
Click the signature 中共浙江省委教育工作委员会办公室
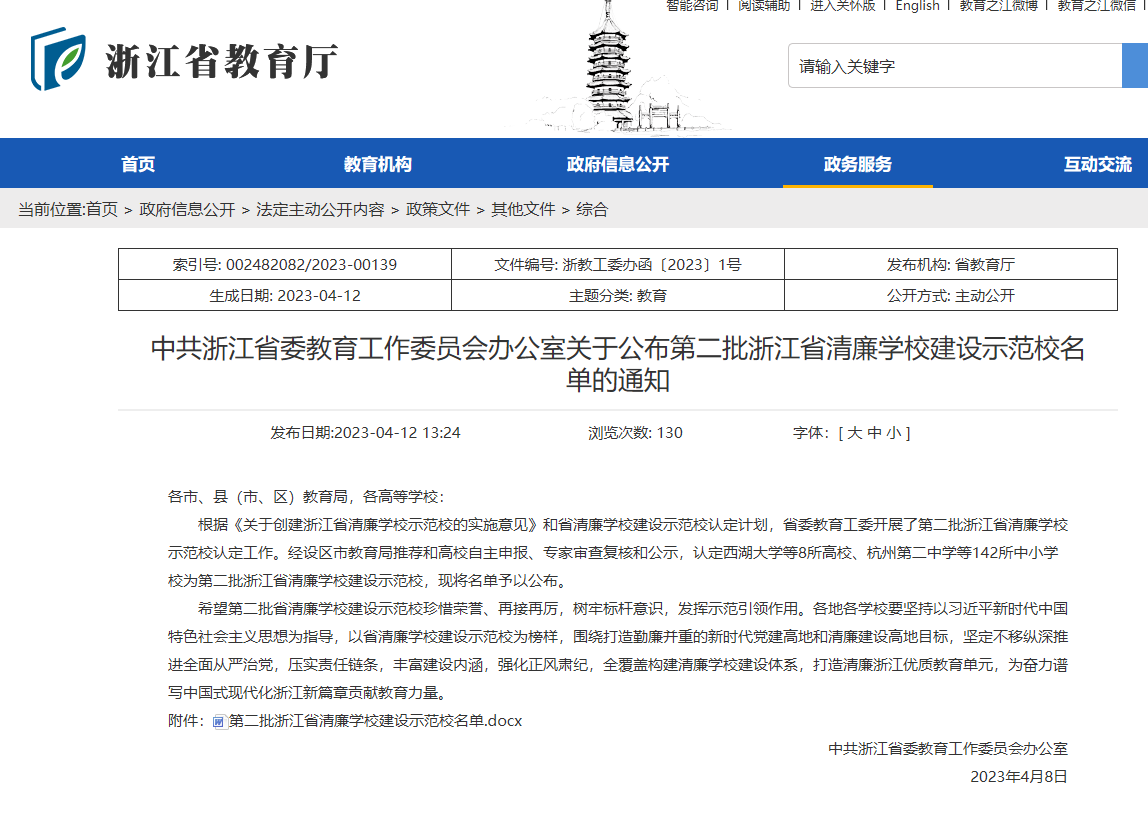point(948,749)
